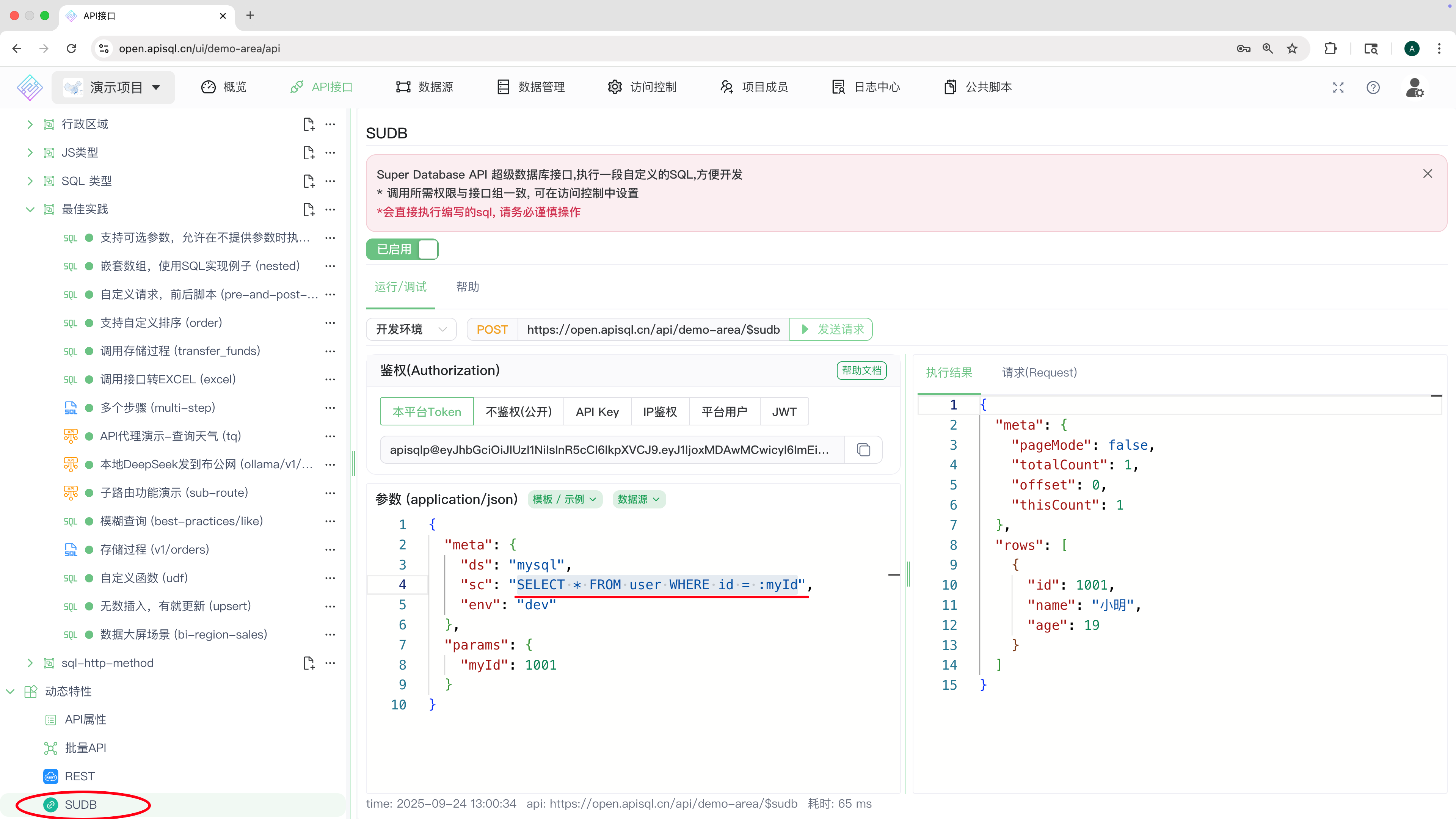Open the 模板/示例 template dropdown
This screenshot has height=819, width=1456.
564,499
